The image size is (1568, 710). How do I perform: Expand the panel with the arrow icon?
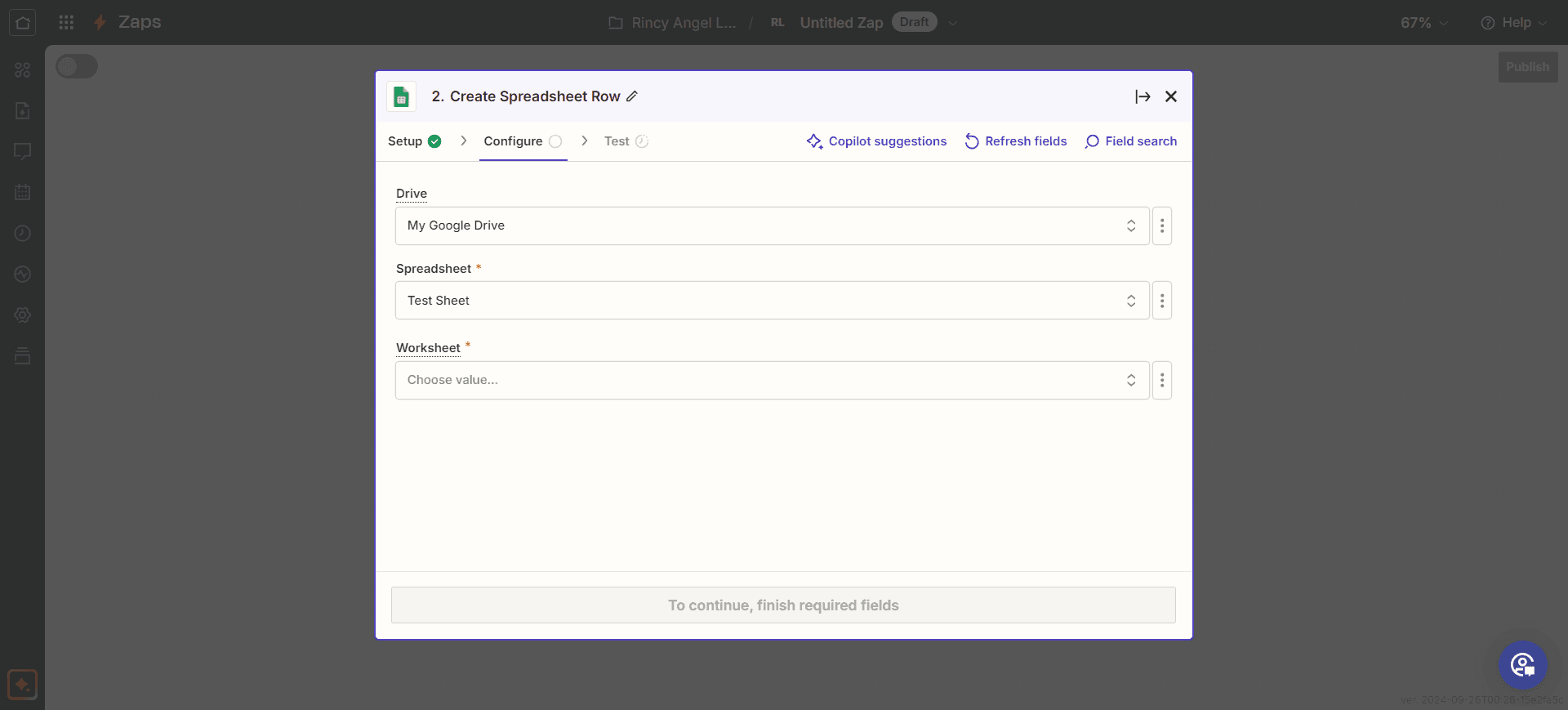pyautogui.click(x=1143, y=96)
